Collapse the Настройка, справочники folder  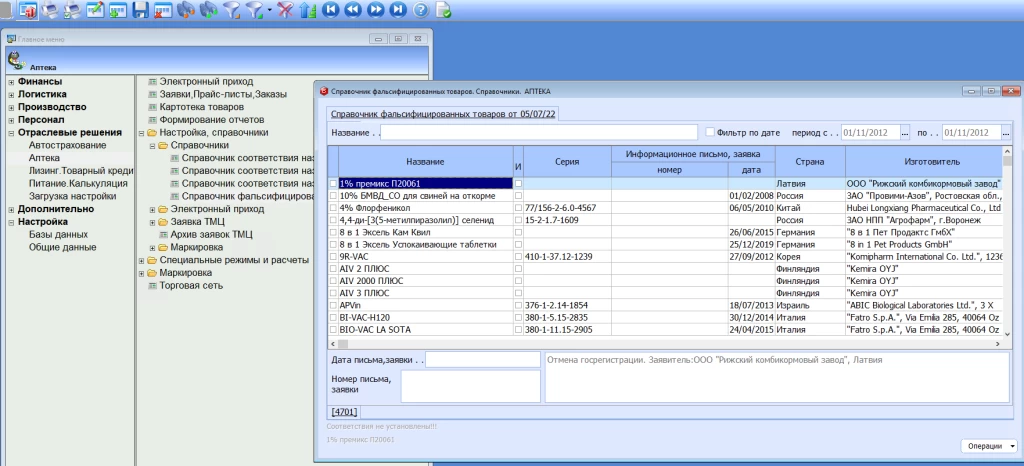click(x=142, y=132)
